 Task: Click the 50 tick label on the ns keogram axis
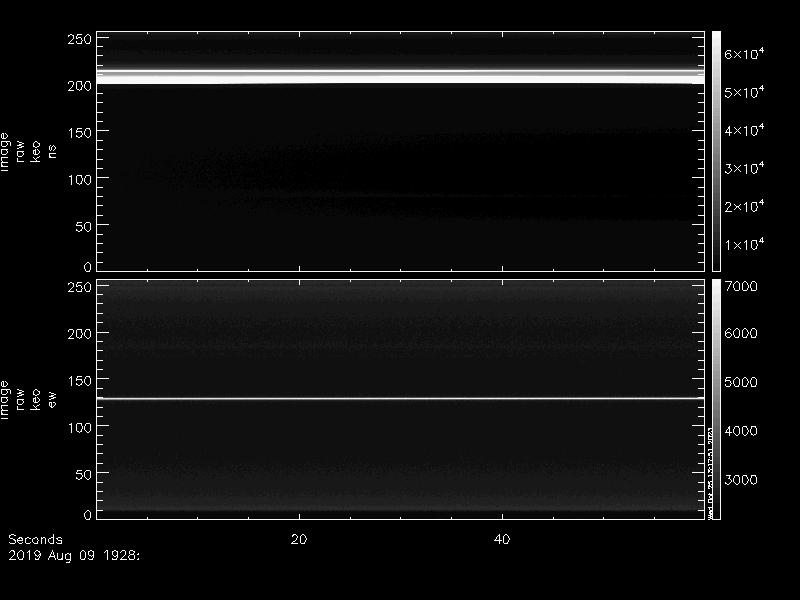point(83,227)
